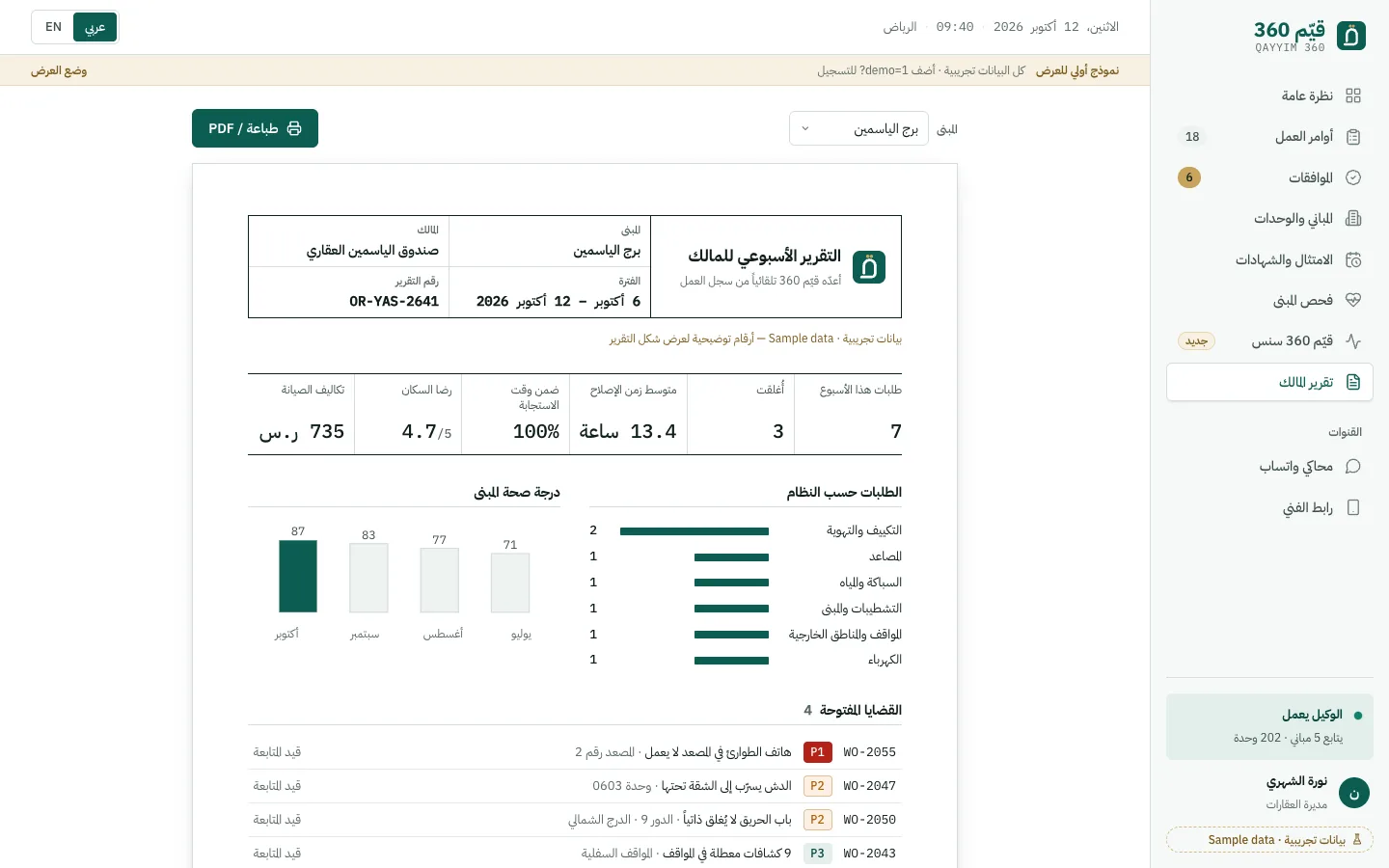The image size is (1389, 868).
Task: Open الامتثال والشهادات section
Action: tap(1269, 259)
